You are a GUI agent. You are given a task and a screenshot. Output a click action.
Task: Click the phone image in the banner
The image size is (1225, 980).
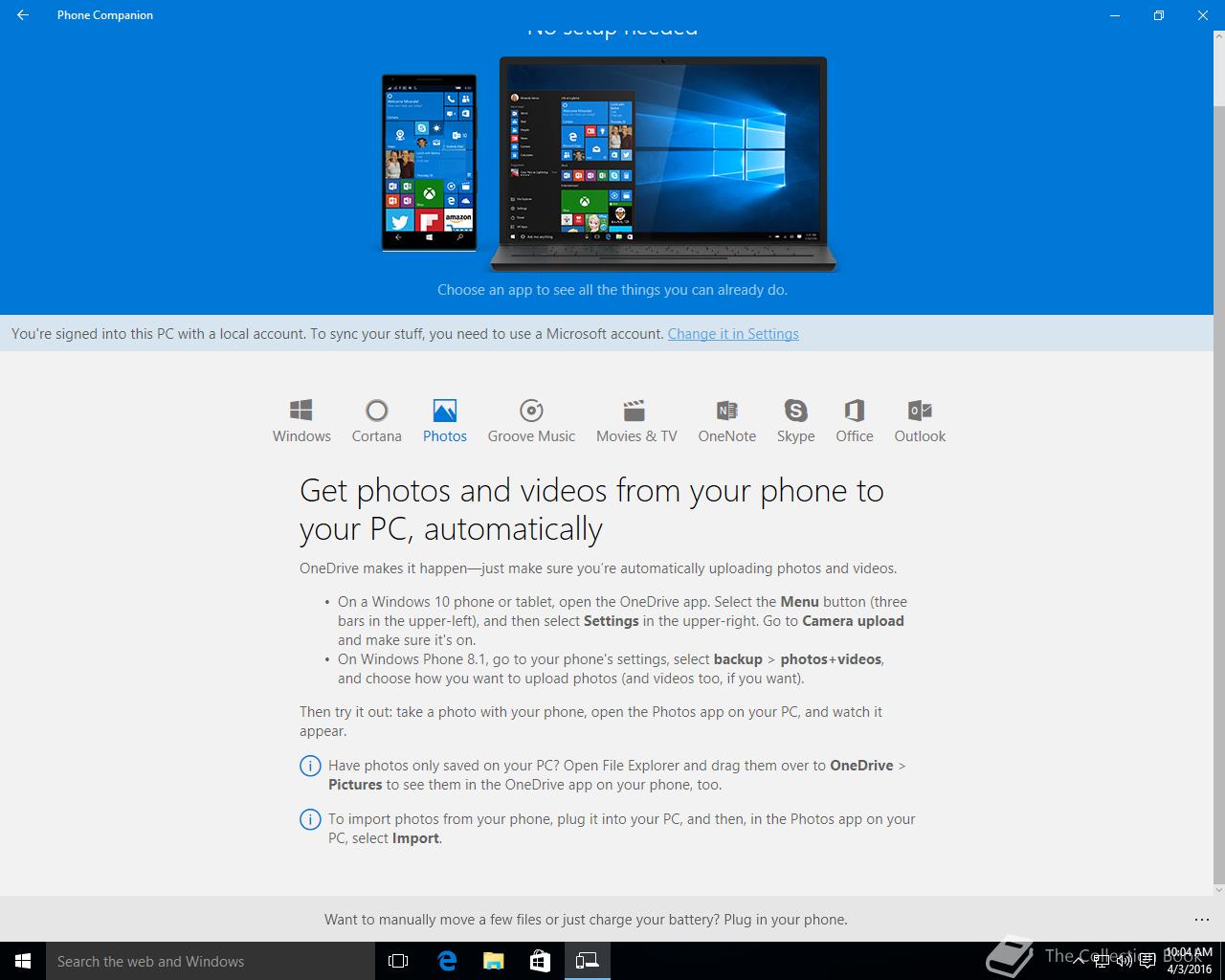click(429, 163)
